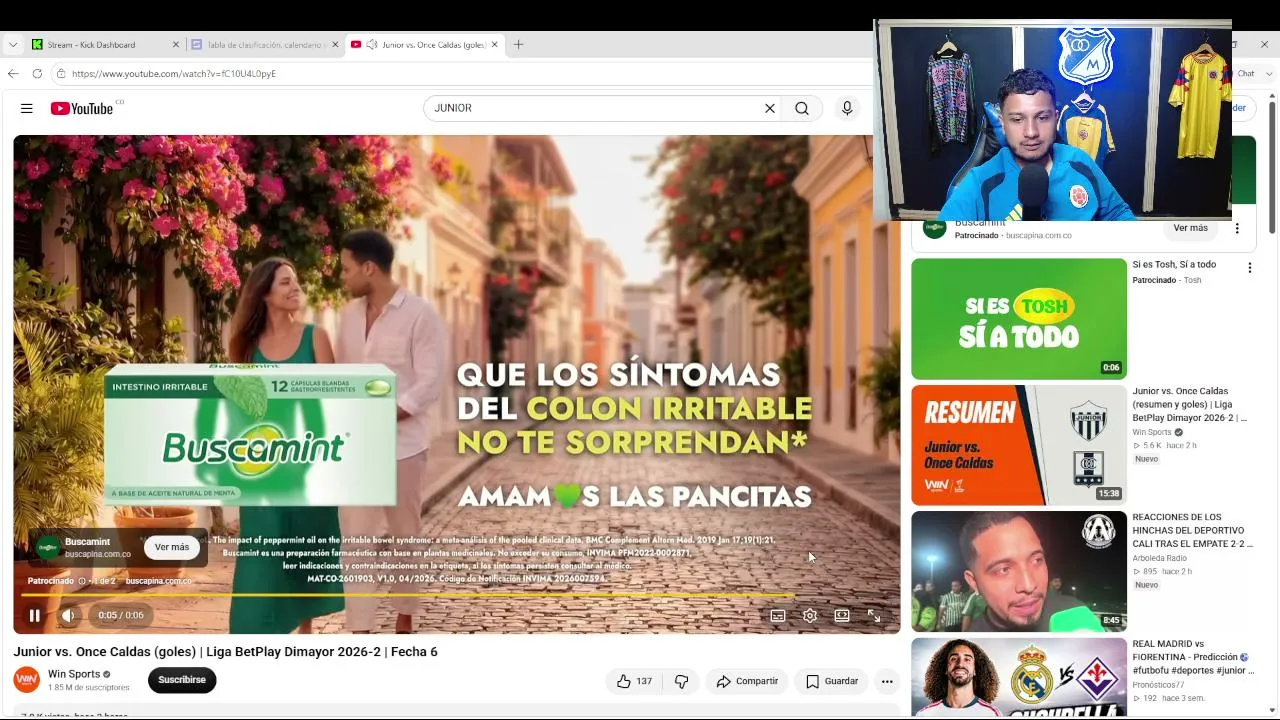Play the Deportivo Cali reactions video thumbnail
The width and height of the screenshot is (1280, 720).
point(1019,571)
